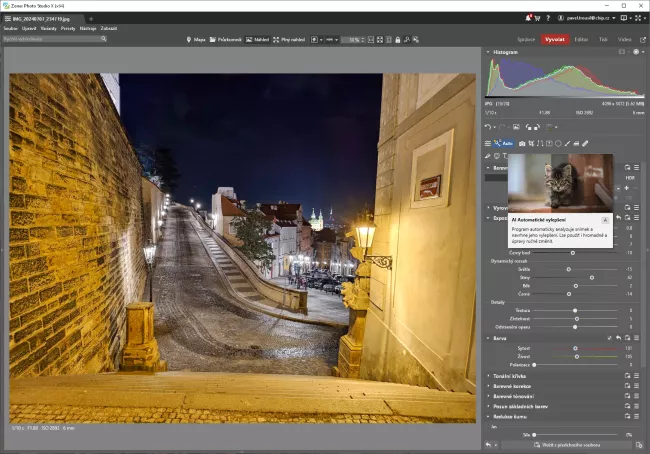The height and width of the screenshot is (454, 650).
Task: Click the Sytost slider handle
Action: point(574,348)
